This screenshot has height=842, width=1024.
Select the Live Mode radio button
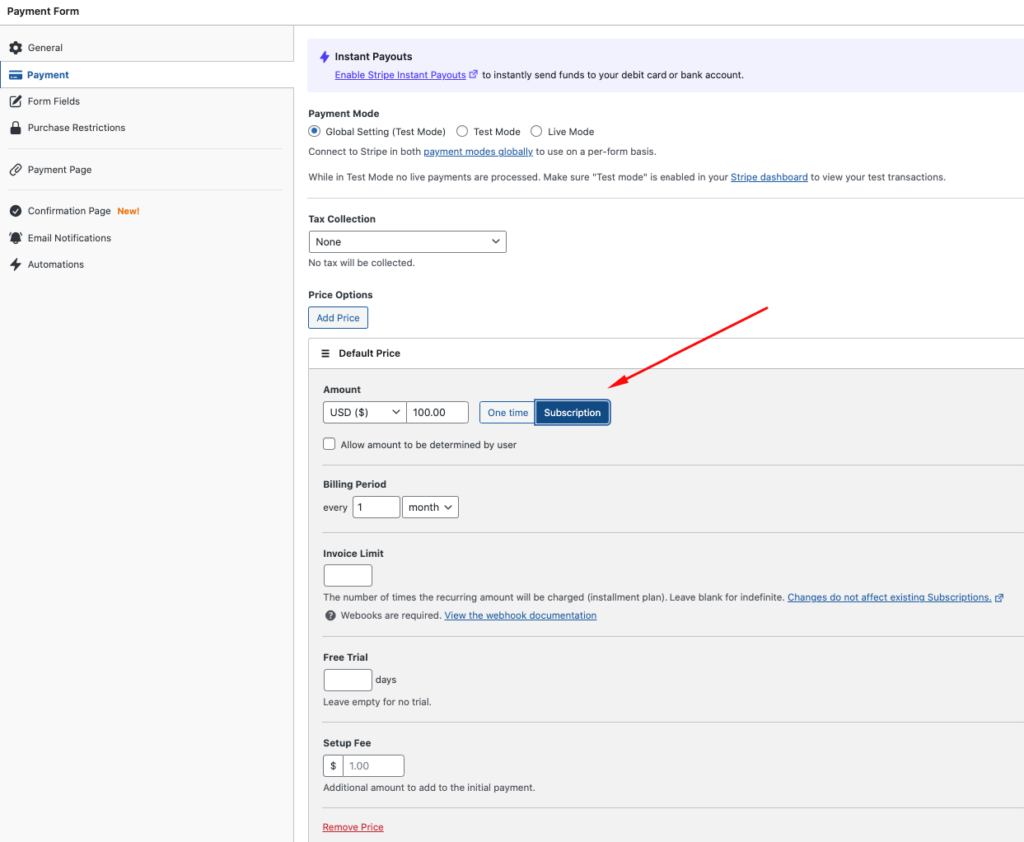pos(536,131)
